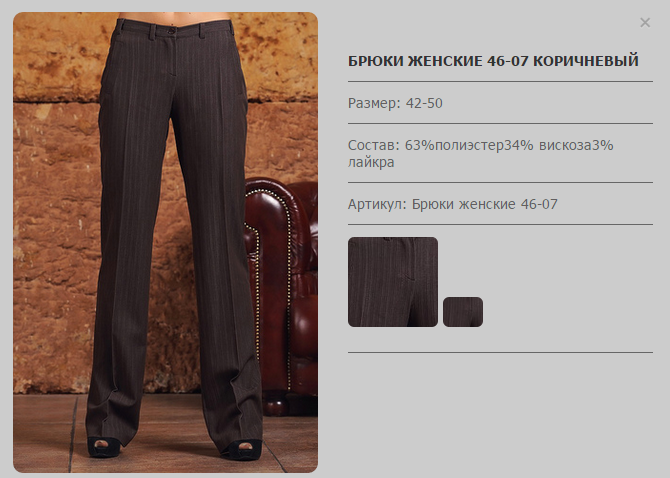The image size is (670, 478).
Task: Click the textured stone wall background
Action: tap(56, 214)
